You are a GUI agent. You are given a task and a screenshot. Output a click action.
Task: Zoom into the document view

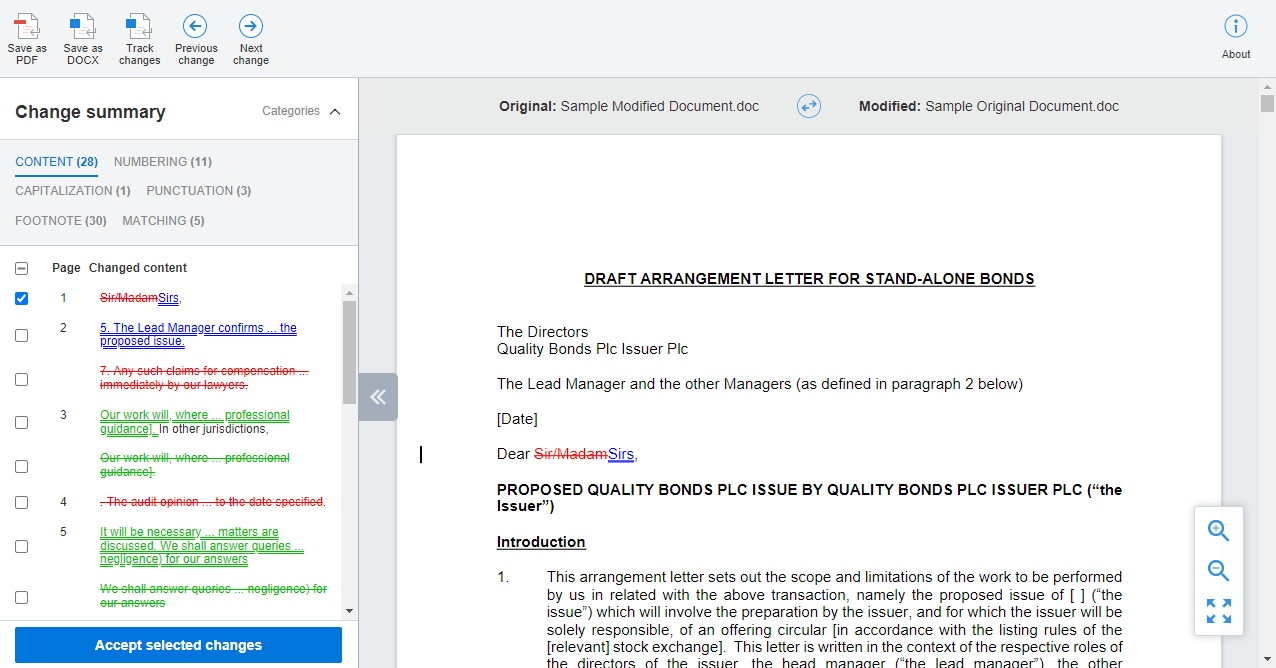tap(1218, 530)
